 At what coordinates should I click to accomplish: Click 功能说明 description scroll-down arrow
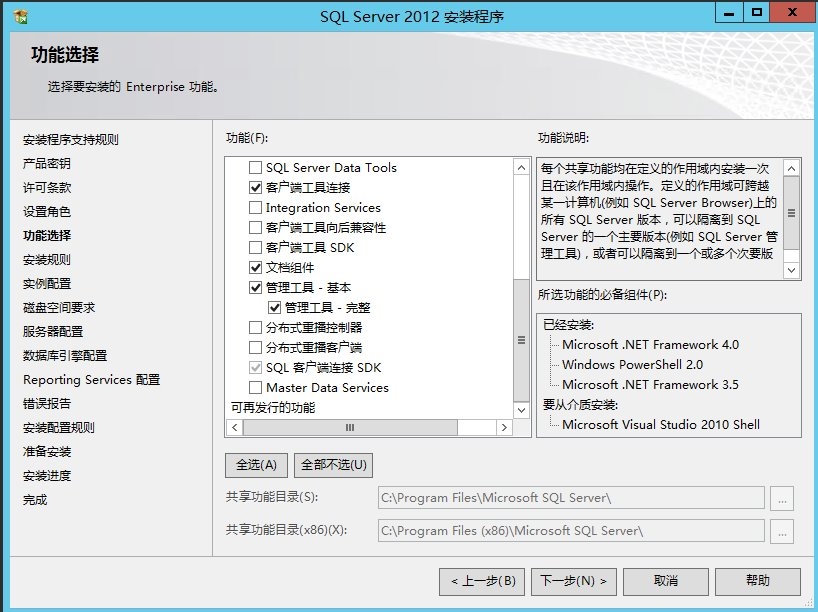(791, 270)
